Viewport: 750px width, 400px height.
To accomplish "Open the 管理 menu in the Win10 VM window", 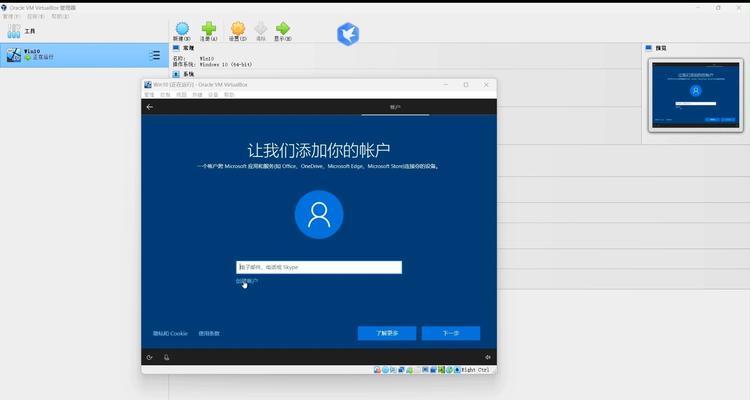I will click(x=150, y=95).
